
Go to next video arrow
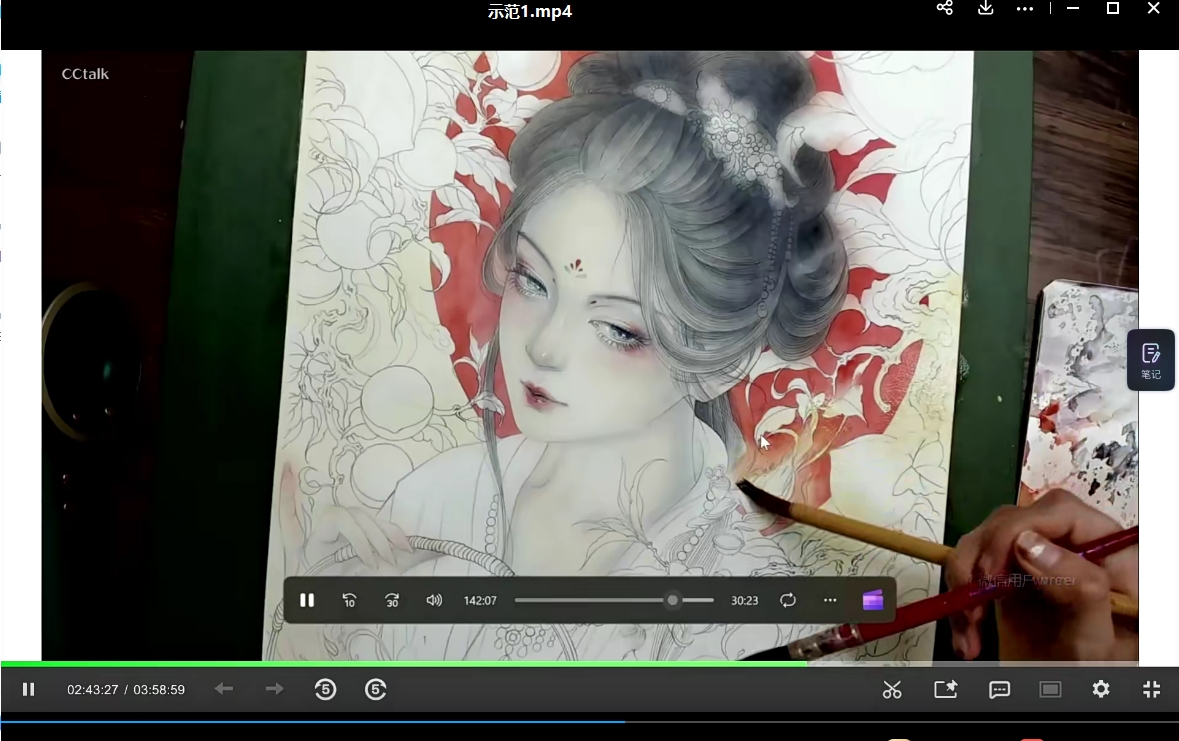click(274, 689)
